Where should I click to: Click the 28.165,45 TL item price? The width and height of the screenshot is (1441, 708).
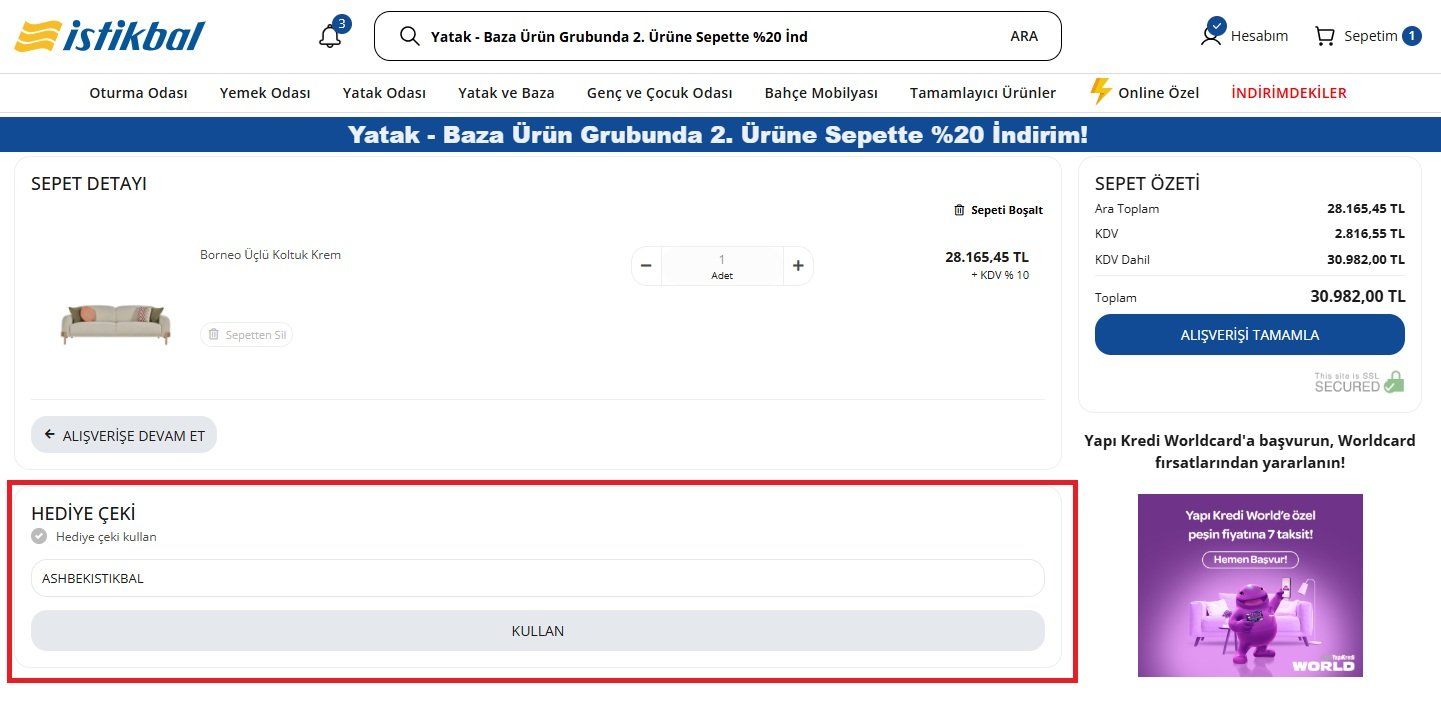point(987,257)
